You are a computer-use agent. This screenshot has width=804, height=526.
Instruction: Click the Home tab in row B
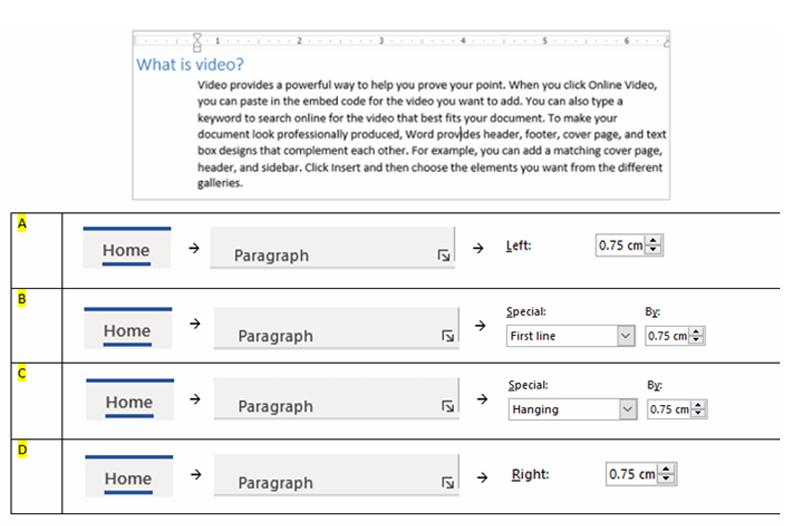127,331
